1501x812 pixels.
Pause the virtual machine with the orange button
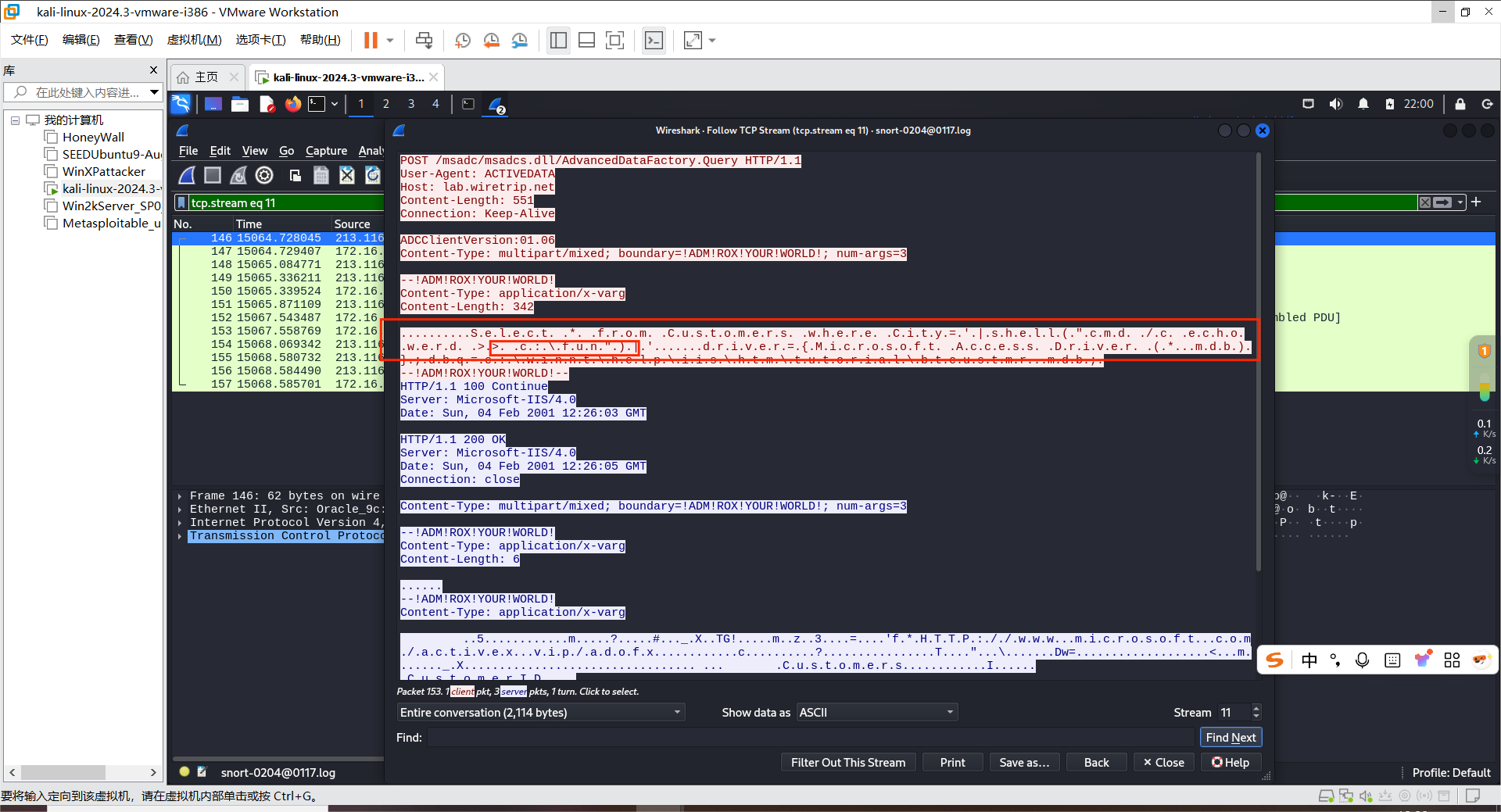pyautogui.click(x=371, y=40)
